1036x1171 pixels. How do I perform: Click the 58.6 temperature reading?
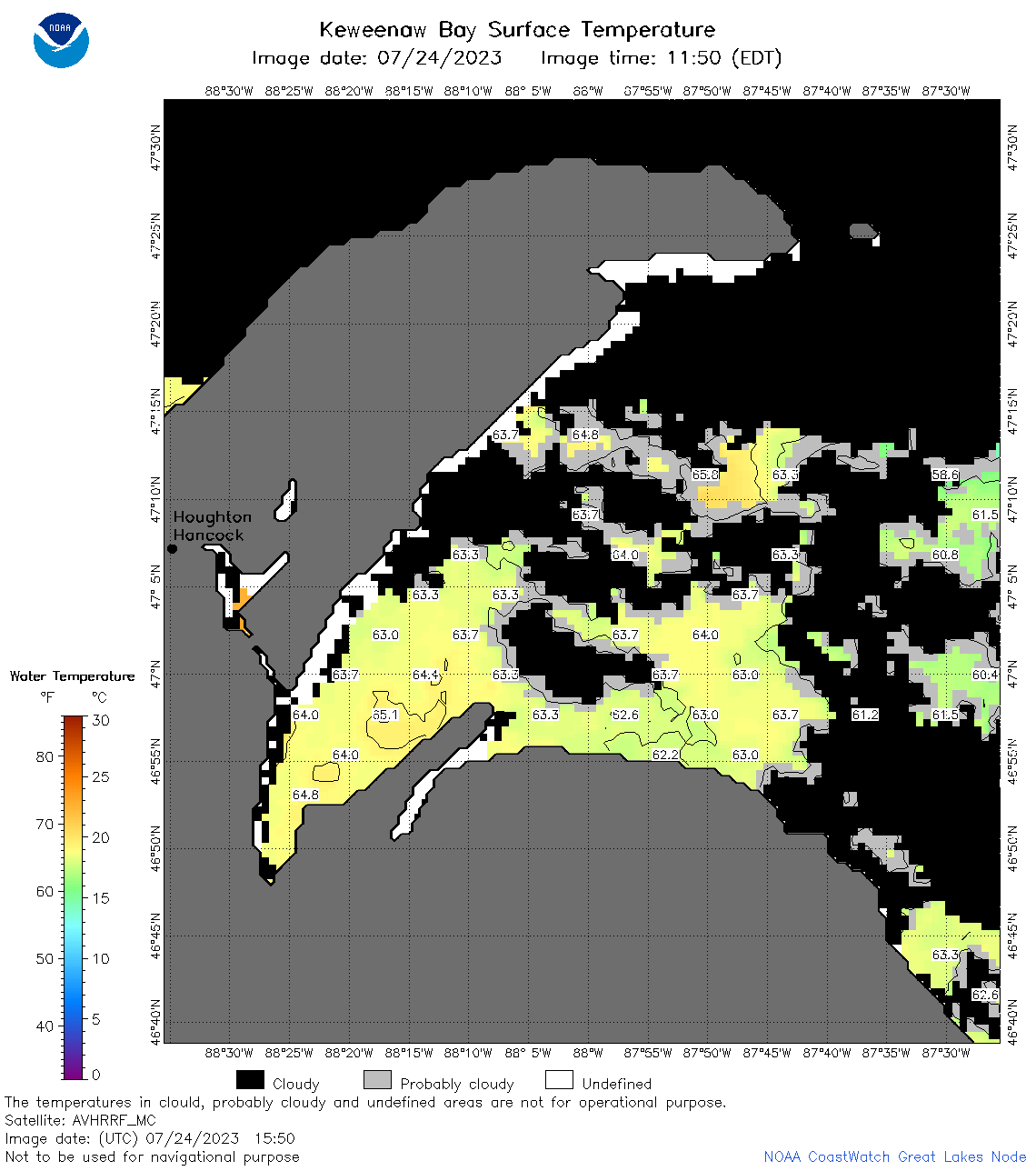click(945, 475)
